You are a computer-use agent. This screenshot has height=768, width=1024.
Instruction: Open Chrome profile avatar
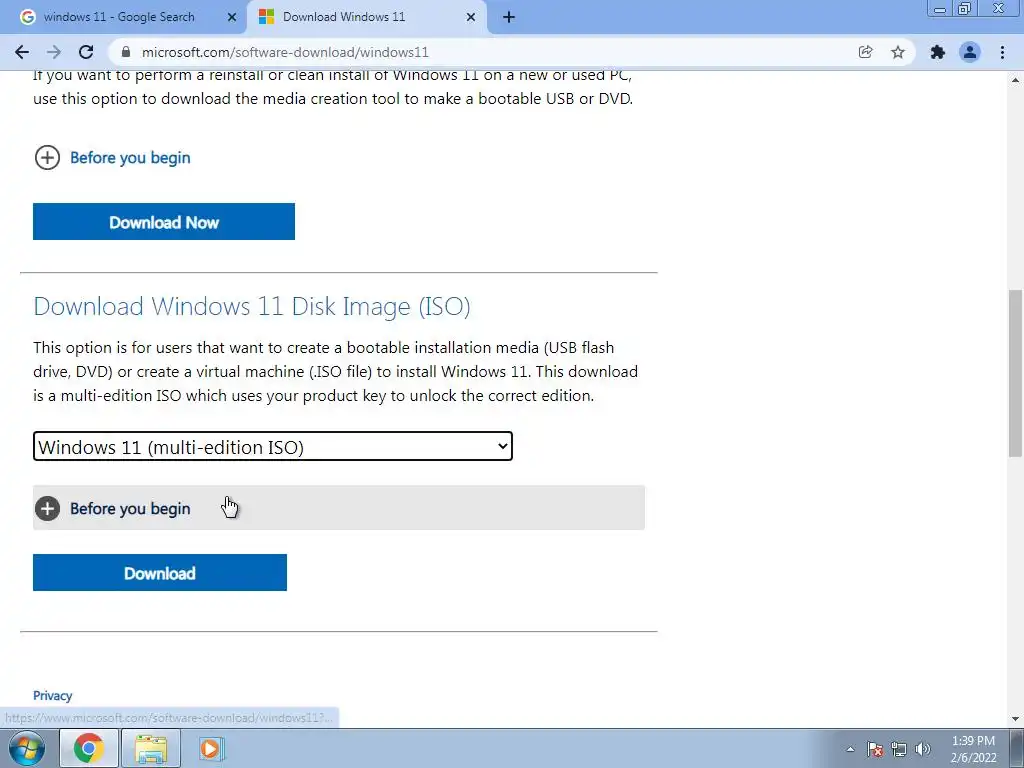click(970, 52)
